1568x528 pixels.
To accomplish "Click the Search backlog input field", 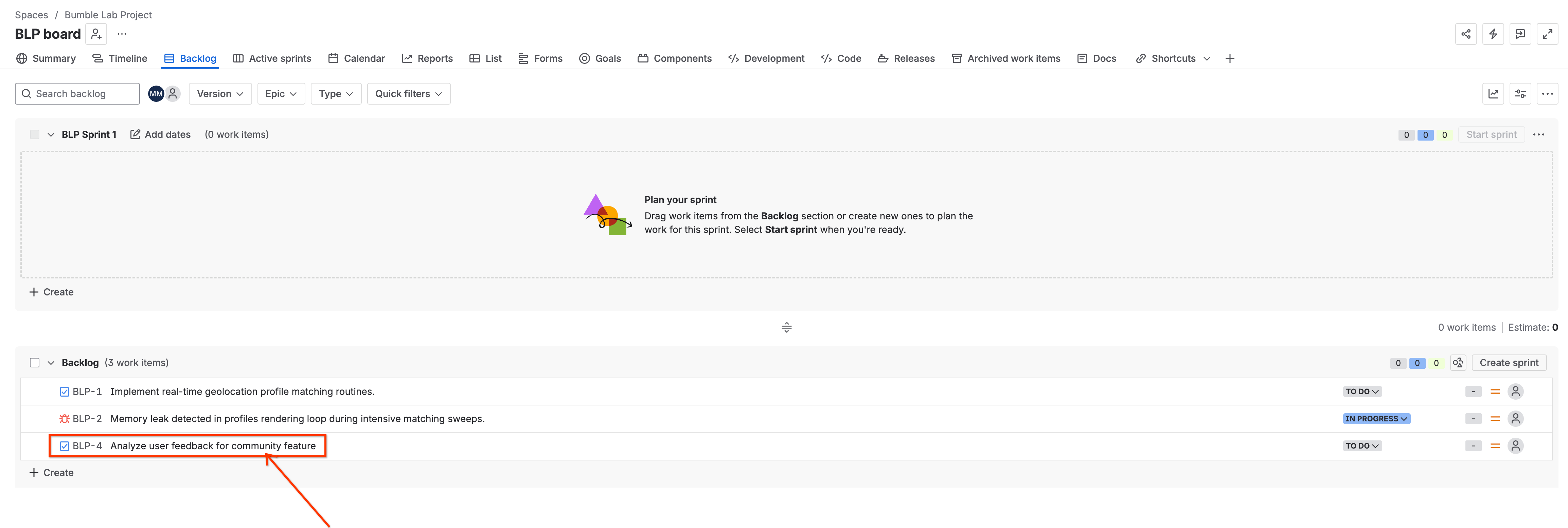I will coord(77,94).
